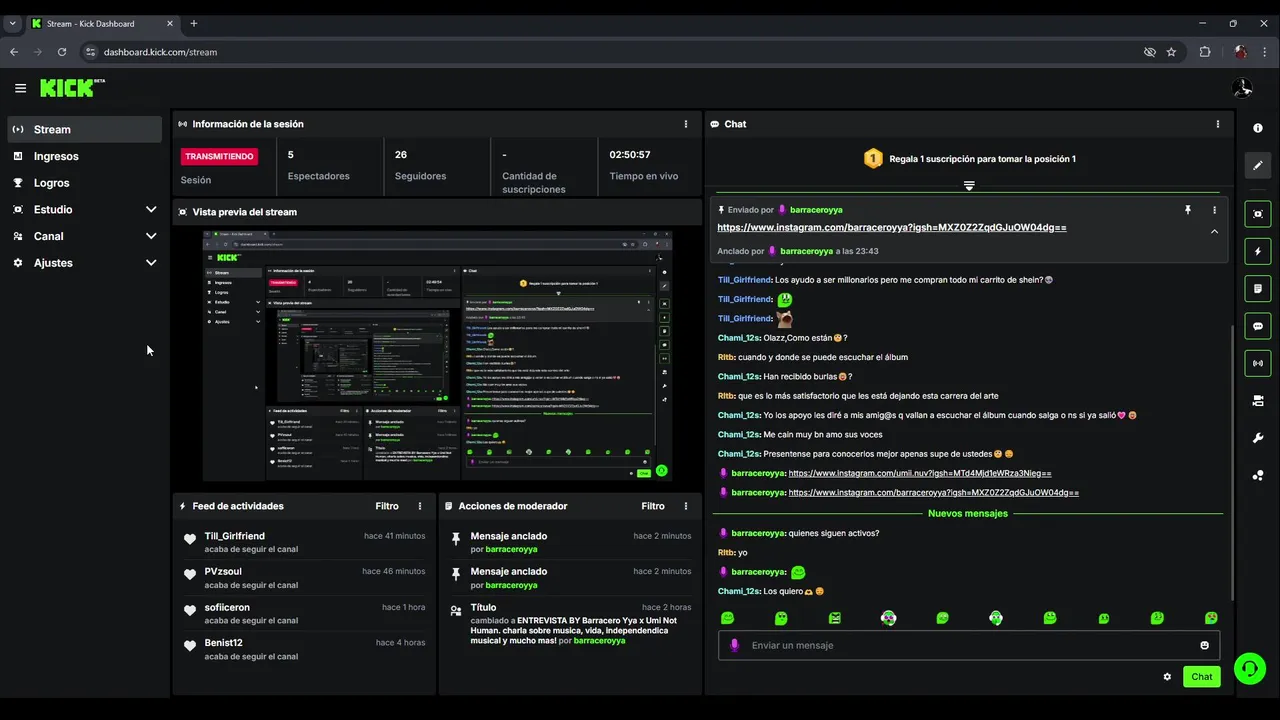Expand the Estudio menu chevron
The image size is (1280, 720).
[151, 209]
